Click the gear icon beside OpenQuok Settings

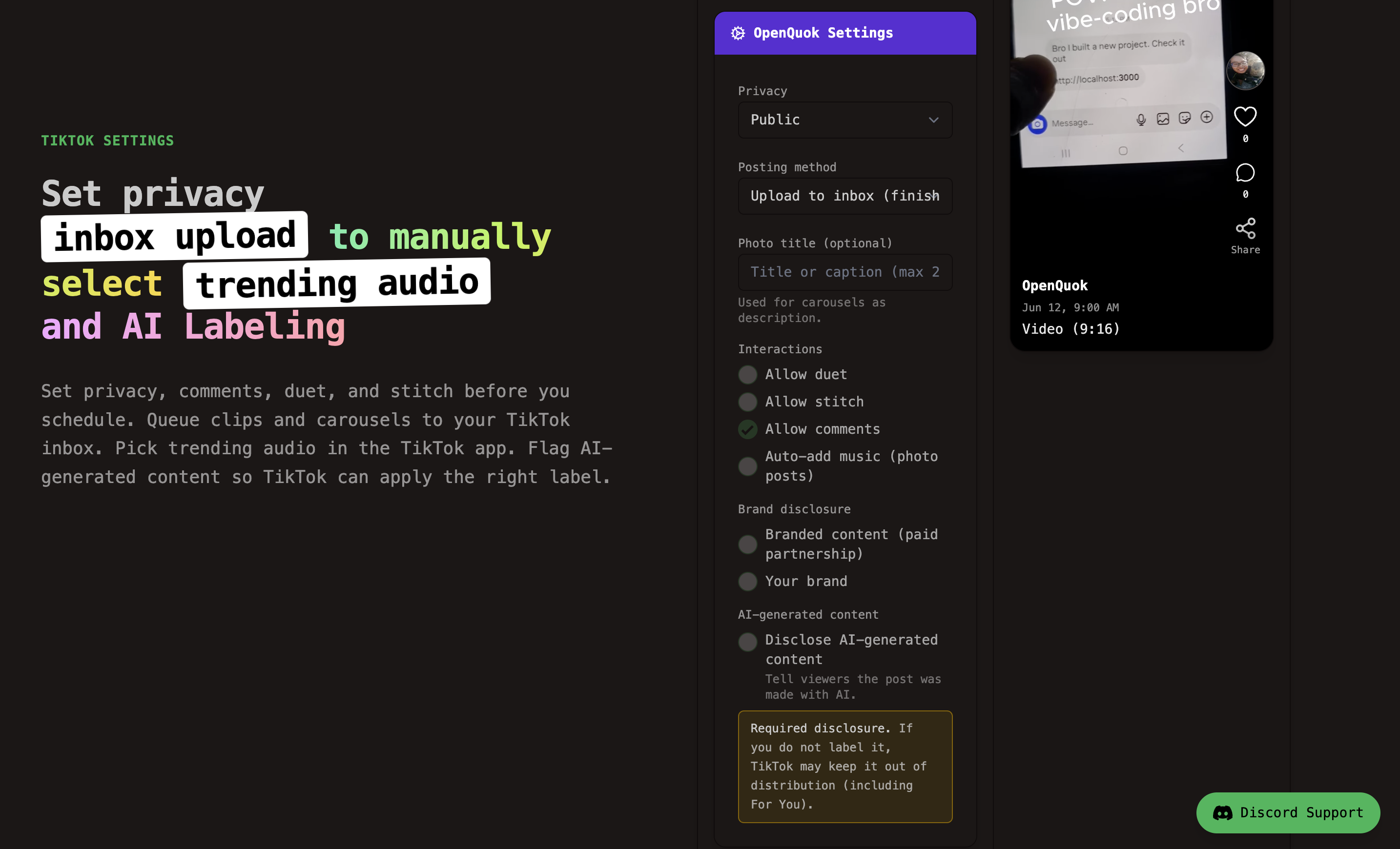(x=738, y=33)
